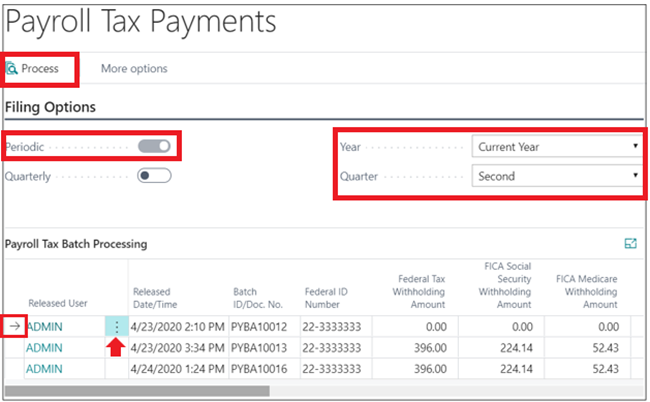650x402 pixels.
Task: Select batch ID PYBA10012
Action: pyautogui.click(x=259, y=327)
